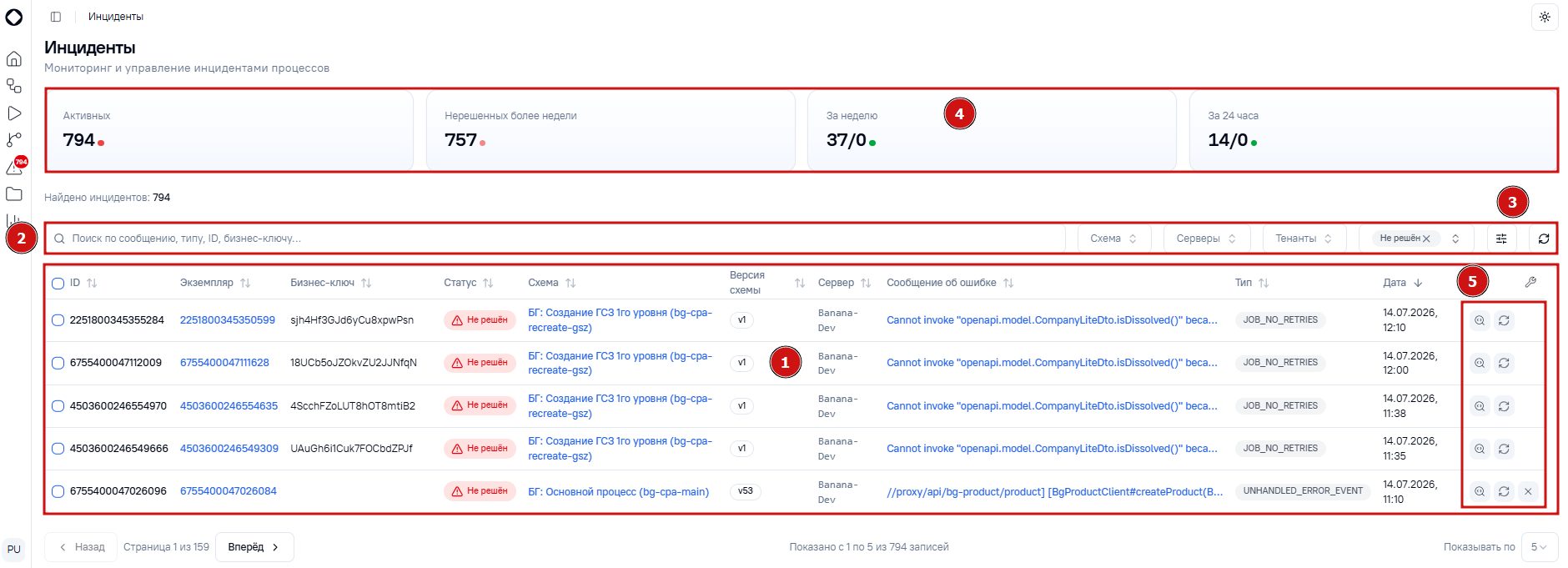
Task: Tick the checkbox for incident 4503600246549666
Action: (x=58, y=449)
